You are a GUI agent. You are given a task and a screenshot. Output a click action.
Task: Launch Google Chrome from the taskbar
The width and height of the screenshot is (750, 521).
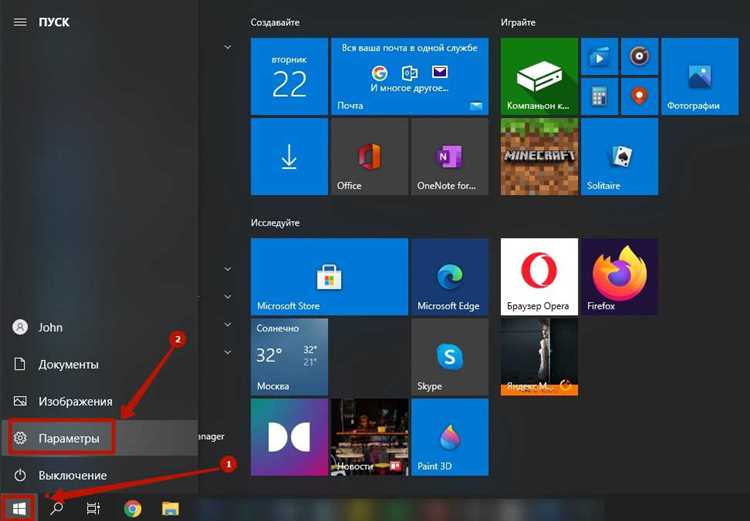click(x=132, y=508)
